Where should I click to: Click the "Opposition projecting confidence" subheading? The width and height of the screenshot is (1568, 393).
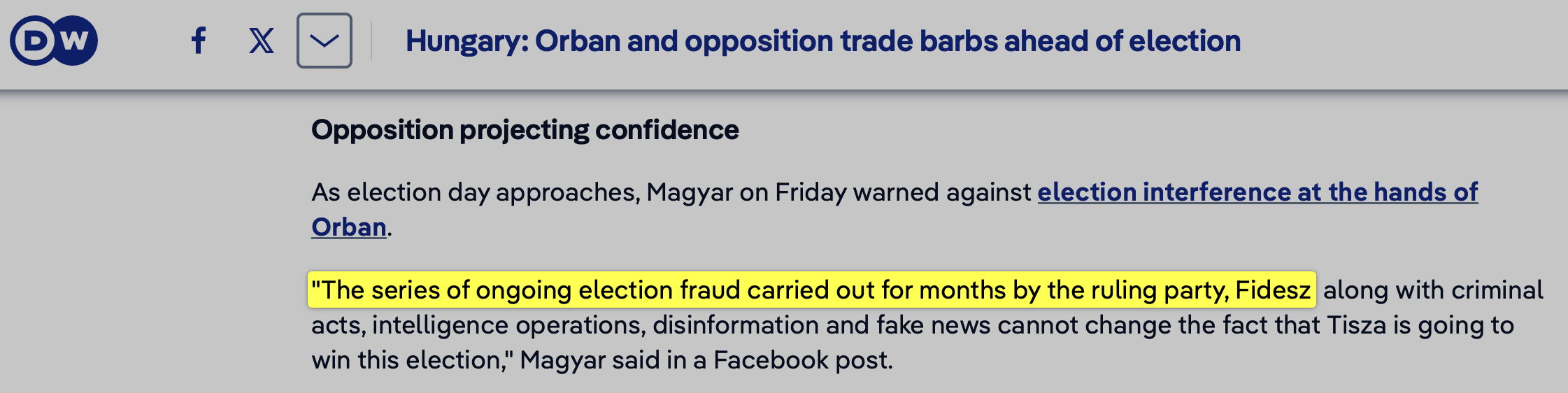[x=525, y=130]
